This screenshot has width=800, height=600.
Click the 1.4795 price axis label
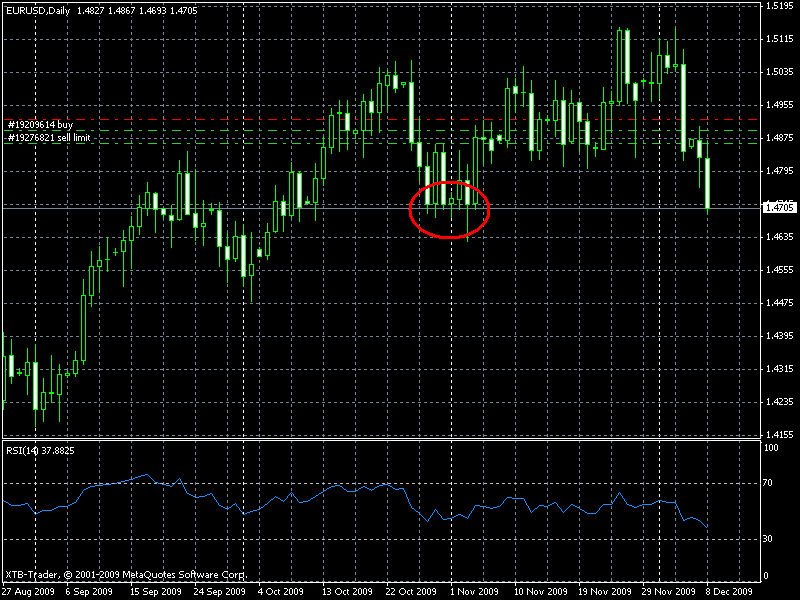[x=780, y=171]
